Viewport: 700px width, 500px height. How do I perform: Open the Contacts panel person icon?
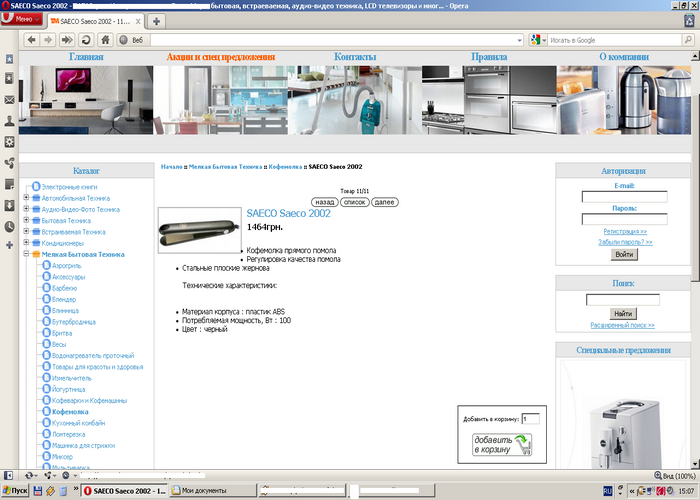click(x=9, y=121)
